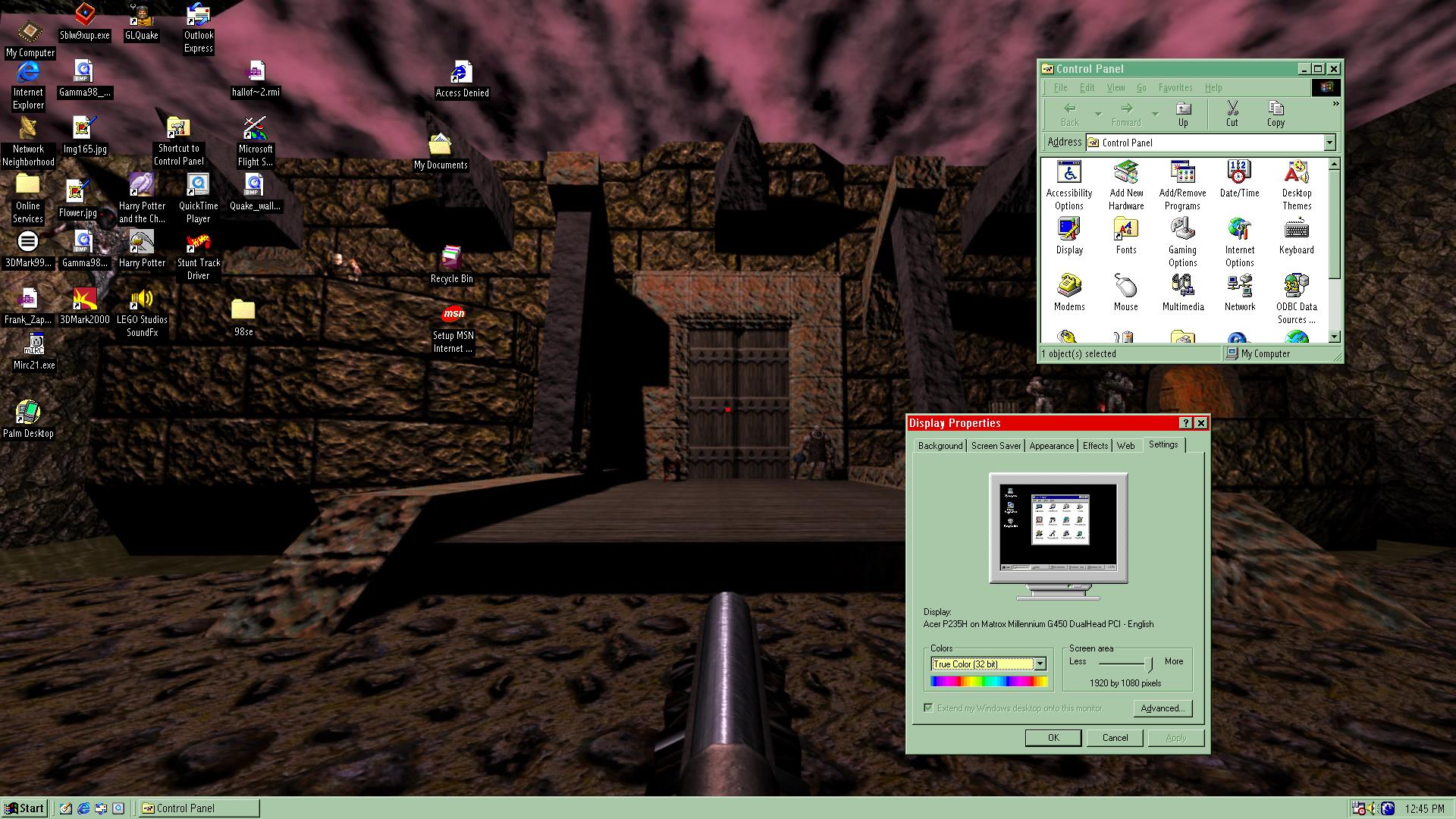The image size is (1456, 819).
Task: Click the Start button on taskbar
Action: pos(25,808)
